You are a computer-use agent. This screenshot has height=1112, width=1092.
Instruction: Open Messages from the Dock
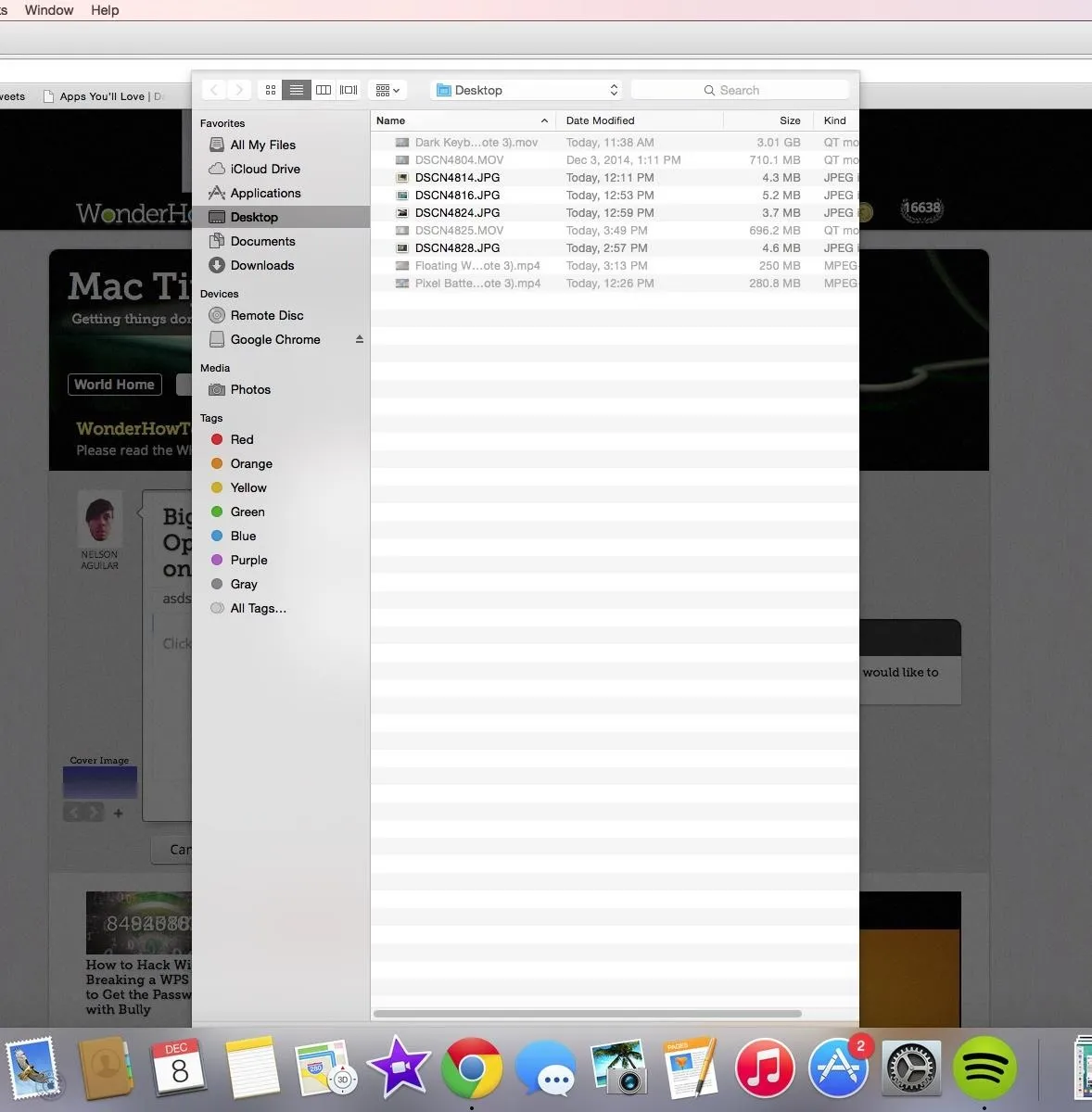[546, 1068]
